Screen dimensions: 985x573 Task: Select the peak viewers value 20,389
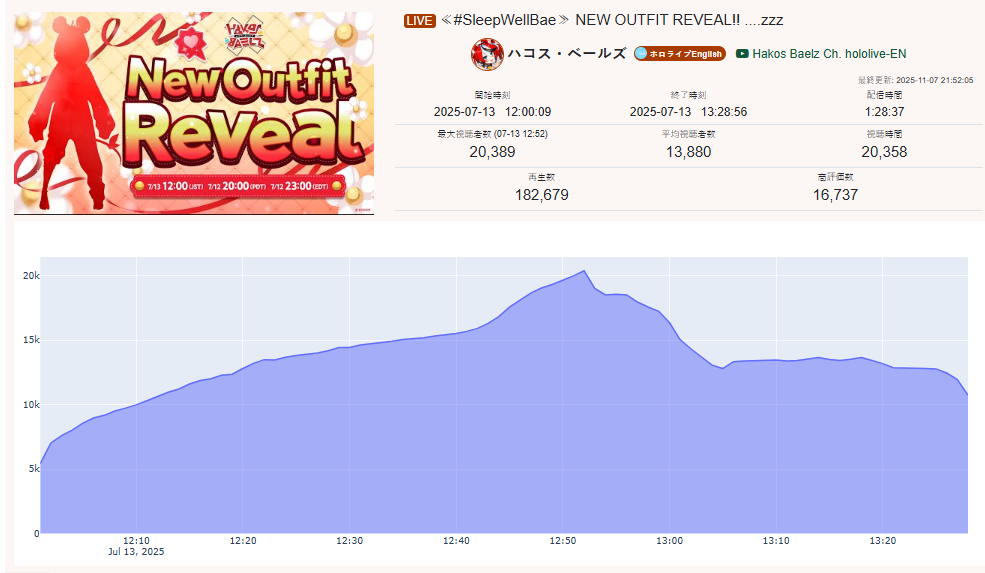(x=492, y=152)
